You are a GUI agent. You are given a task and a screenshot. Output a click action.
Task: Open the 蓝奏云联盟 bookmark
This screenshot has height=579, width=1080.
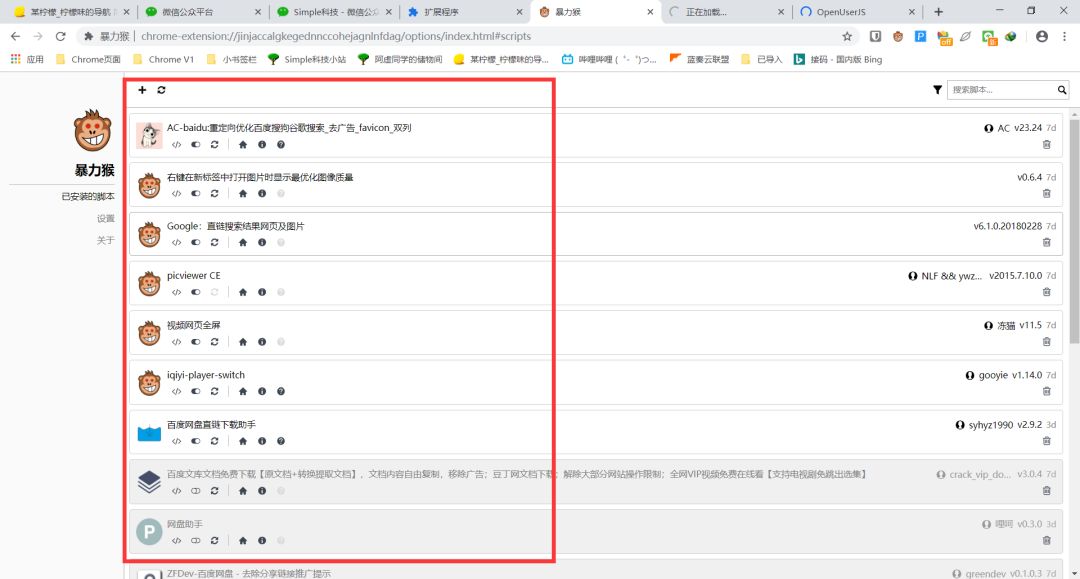pos(699,59)
